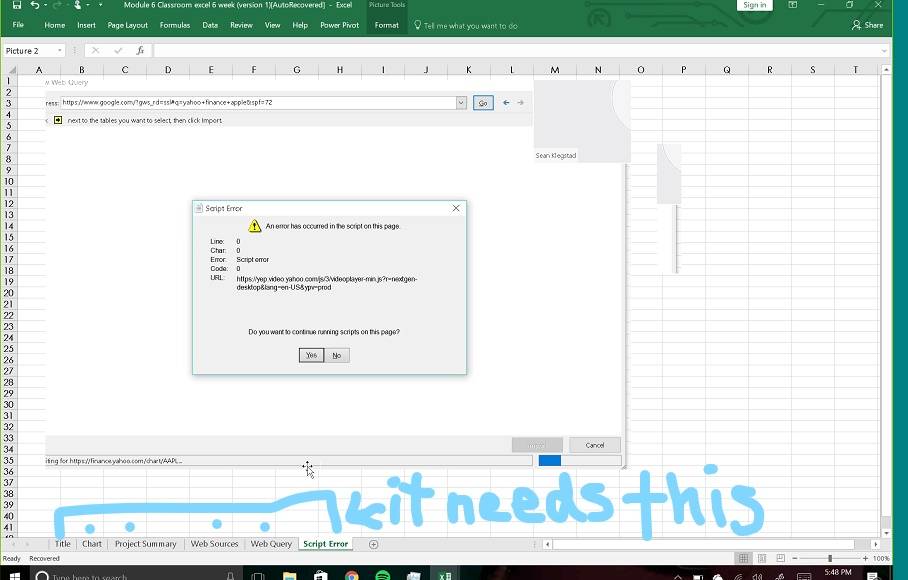
Task: Switch to the Insert ribbon tab
Action: 86,25
